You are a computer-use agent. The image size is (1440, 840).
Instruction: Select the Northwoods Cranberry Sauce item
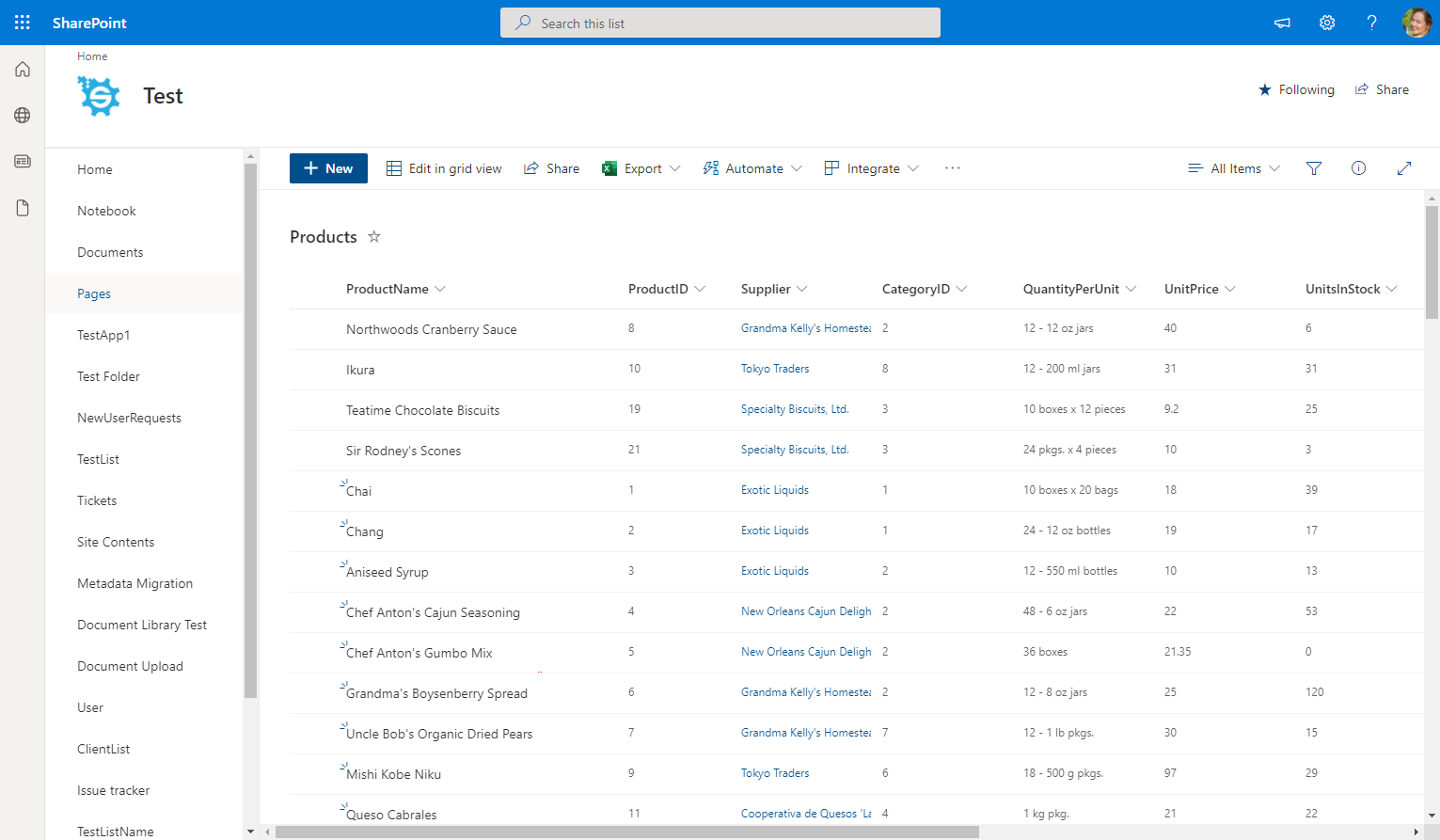click(432, 329)
